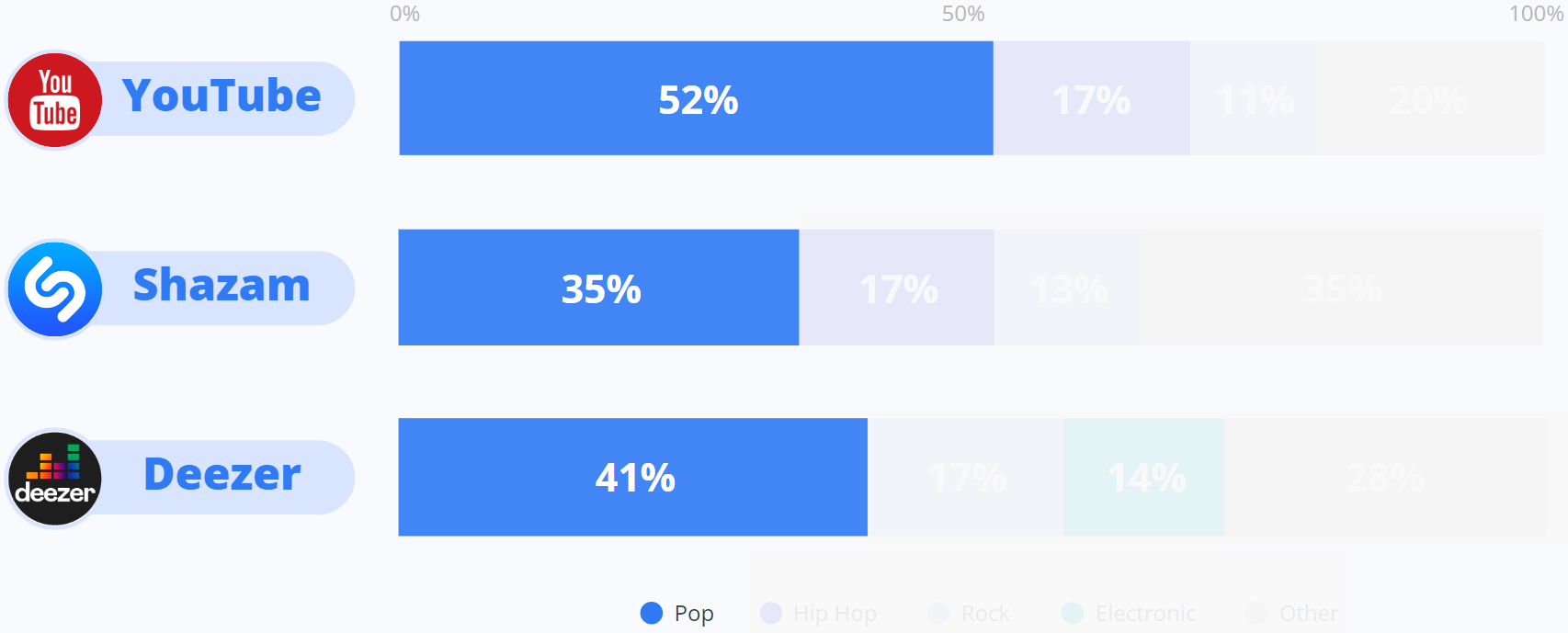Click the YouTube logo icon
Viewport: 1568px width, 633px height.
pos(55,100)
